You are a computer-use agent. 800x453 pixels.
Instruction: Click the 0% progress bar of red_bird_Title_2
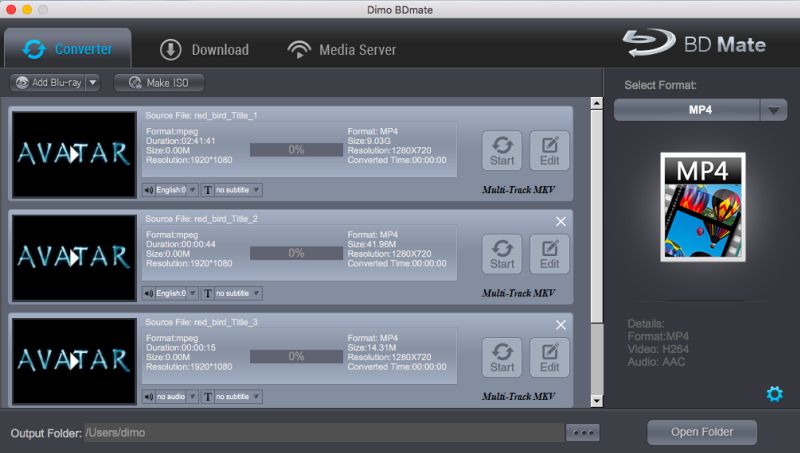click(x=296, y=253)
